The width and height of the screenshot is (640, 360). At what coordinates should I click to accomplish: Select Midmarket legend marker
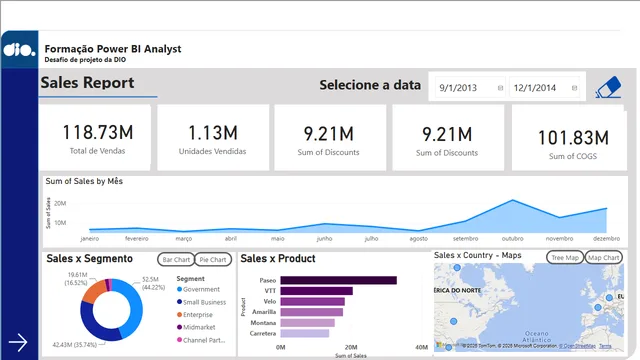pyautogui.click(x=179, y=327)
